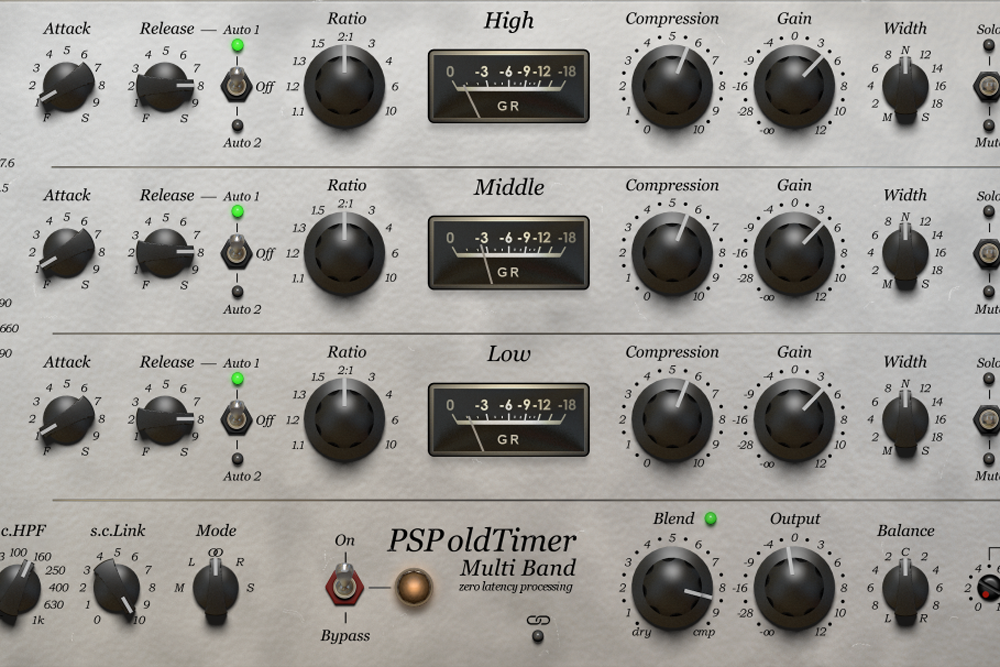Click the LED below the link icon
This screenshot has width=1000, height=667.
[x=538, y=635]
